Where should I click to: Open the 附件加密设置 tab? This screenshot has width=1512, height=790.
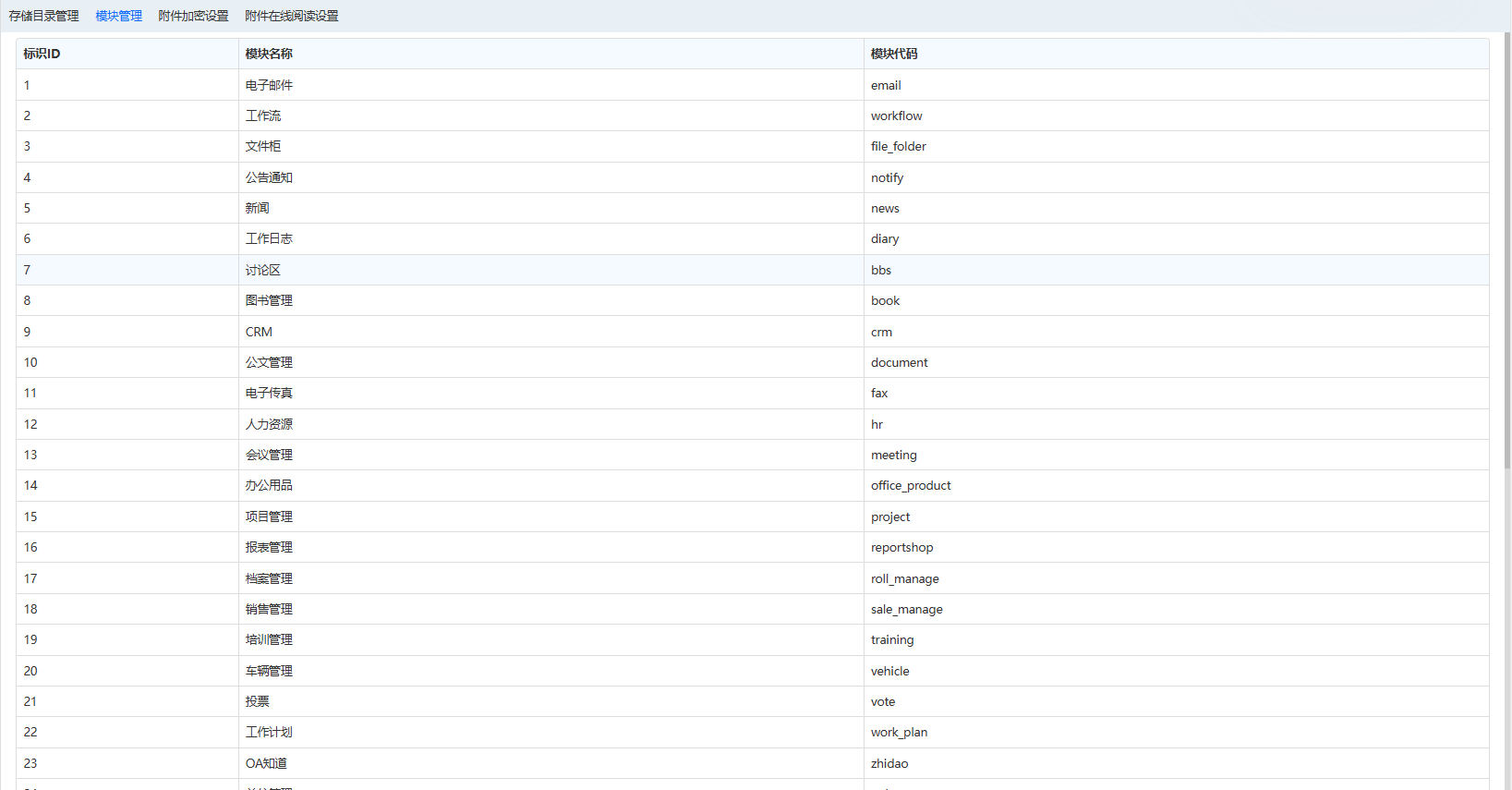coord(193,16)
